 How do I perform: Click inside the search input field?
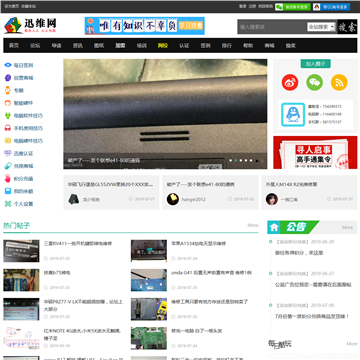tap(272, 27)
